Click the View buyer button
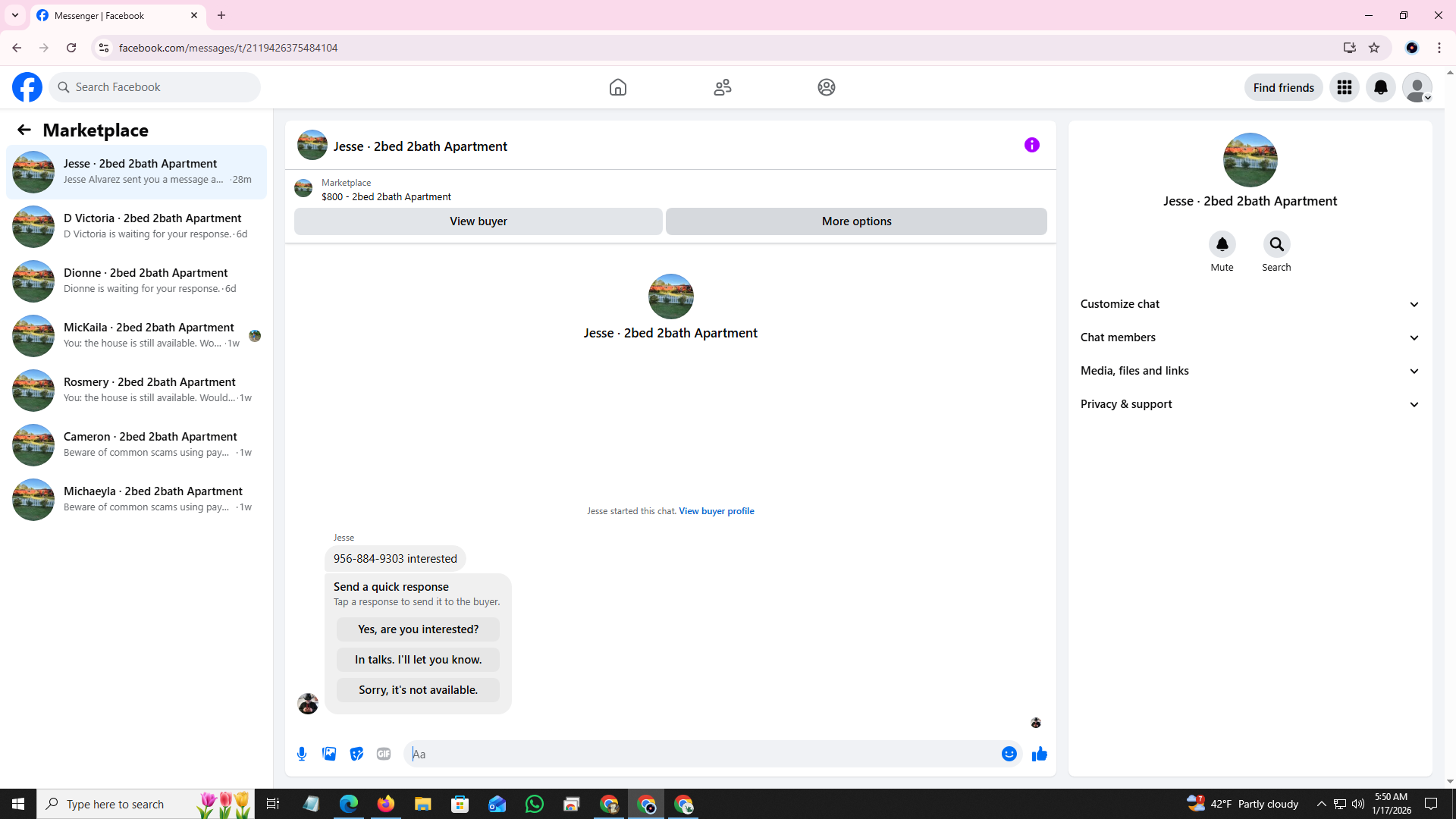The image size is (1456, 819). [x=478, y=221]
